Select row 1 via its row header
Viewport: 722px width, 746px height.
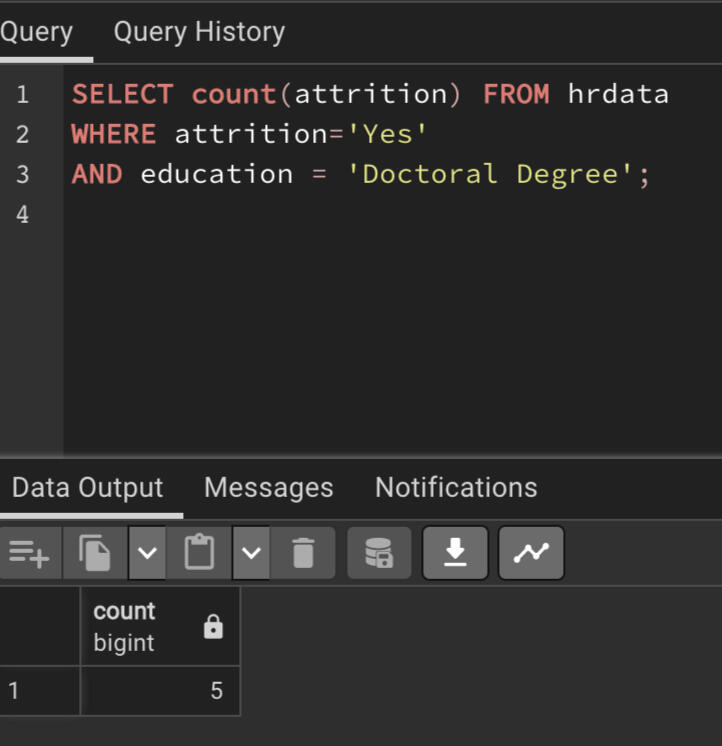pos(38,691)
